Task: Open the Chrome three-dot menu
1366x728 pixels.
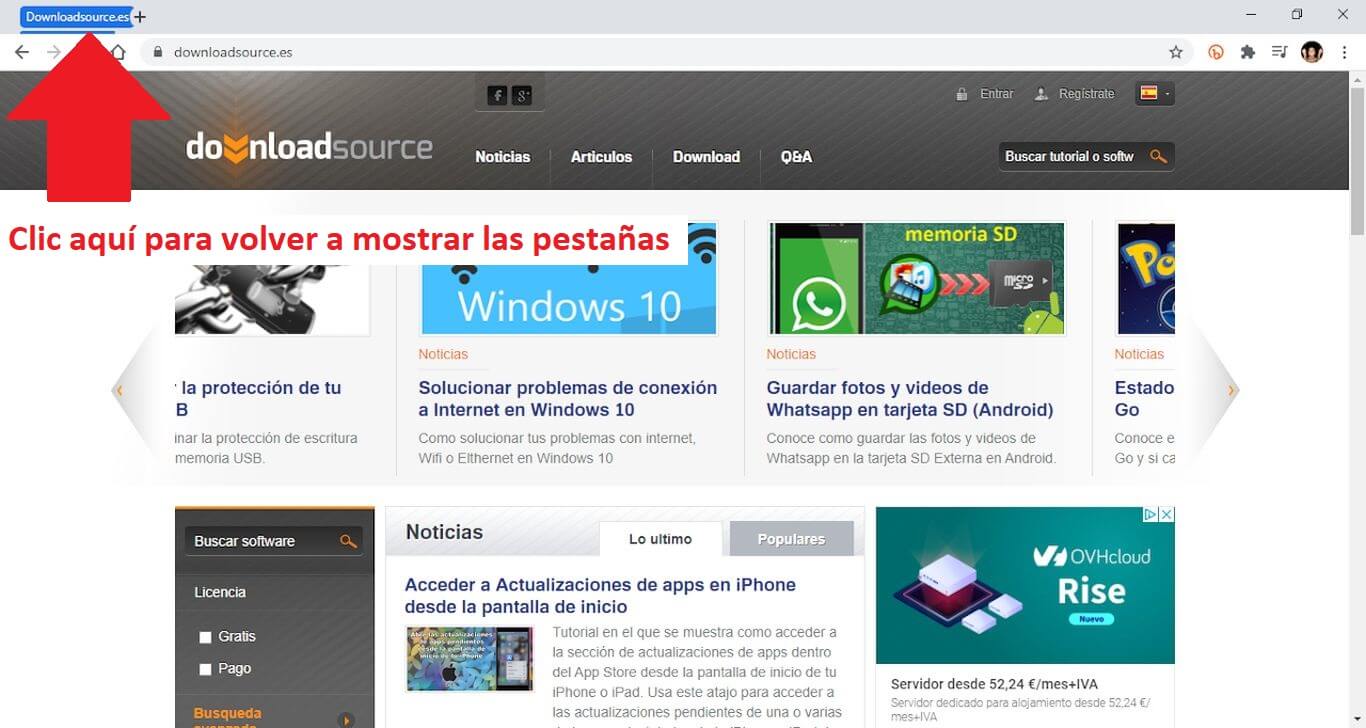Action: click(x=1343, y=52)
